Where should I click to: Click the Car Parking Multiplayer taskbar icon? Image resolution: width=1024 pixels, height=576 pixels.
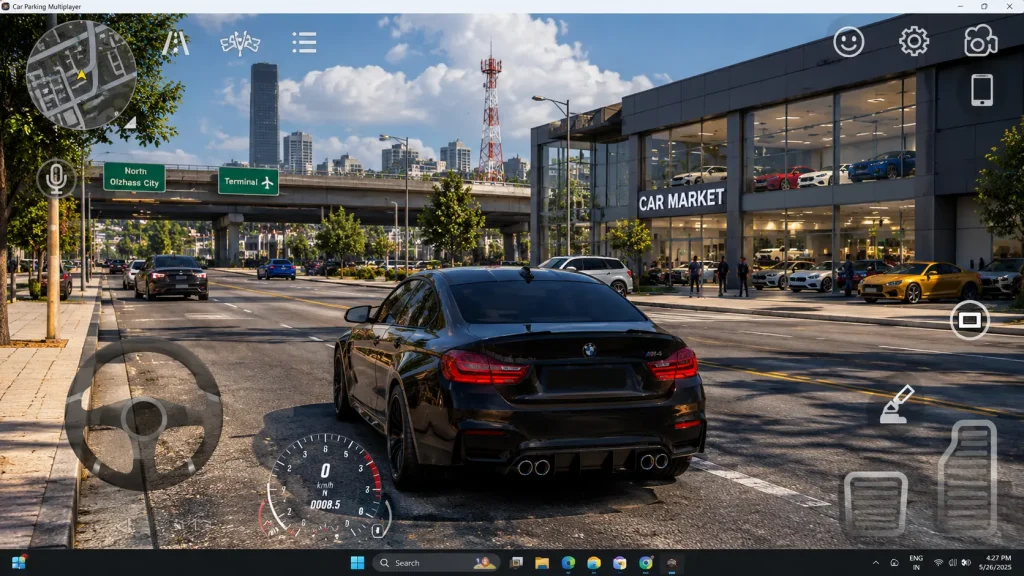671,563
